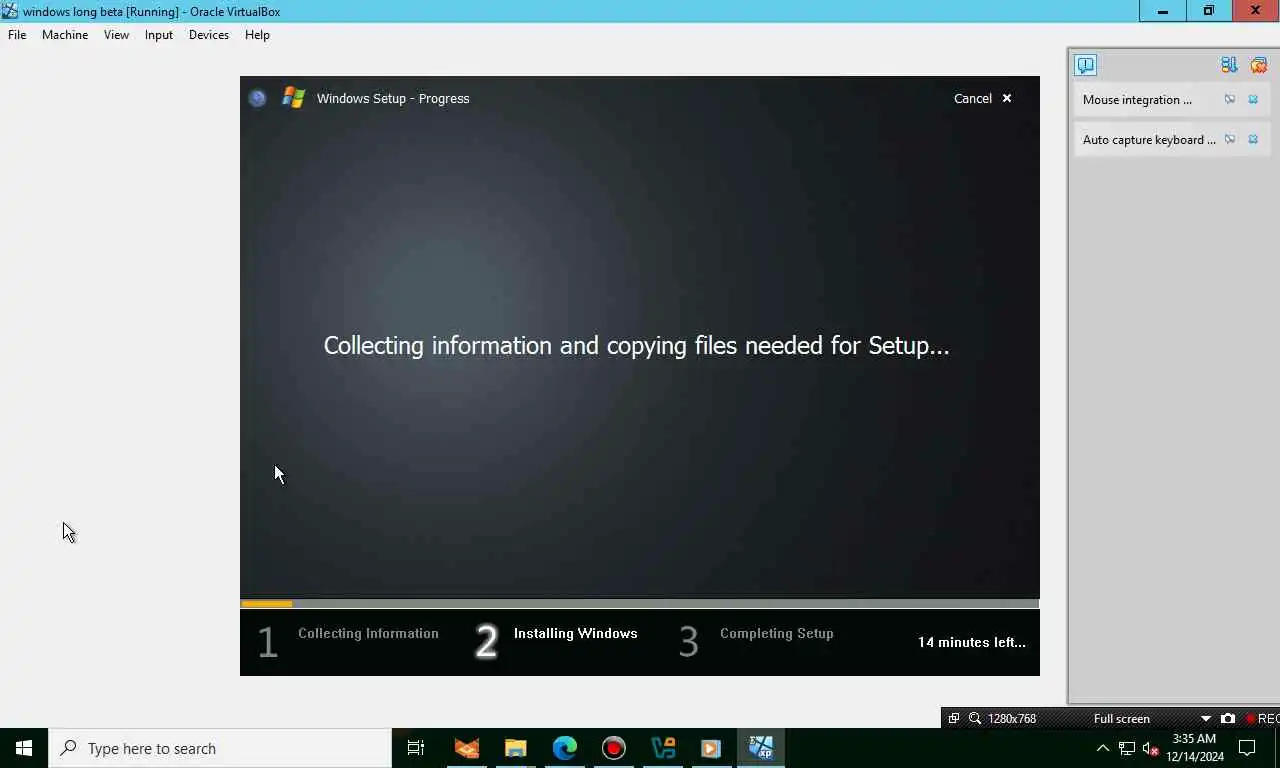1280x768 pixels.
Task: Suppress the Auto capture keyboard message
Action: [x=1230, y=140]
